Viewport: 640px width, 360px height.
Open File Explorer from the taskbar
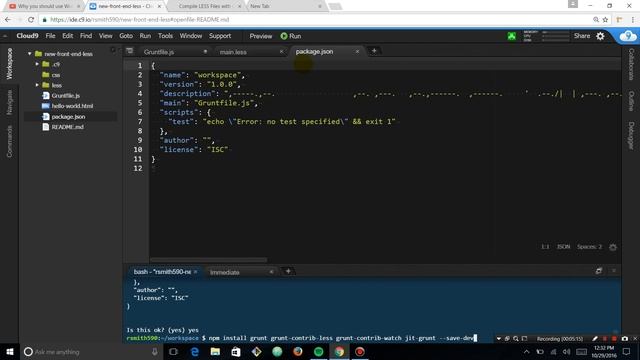click(215, 351)
